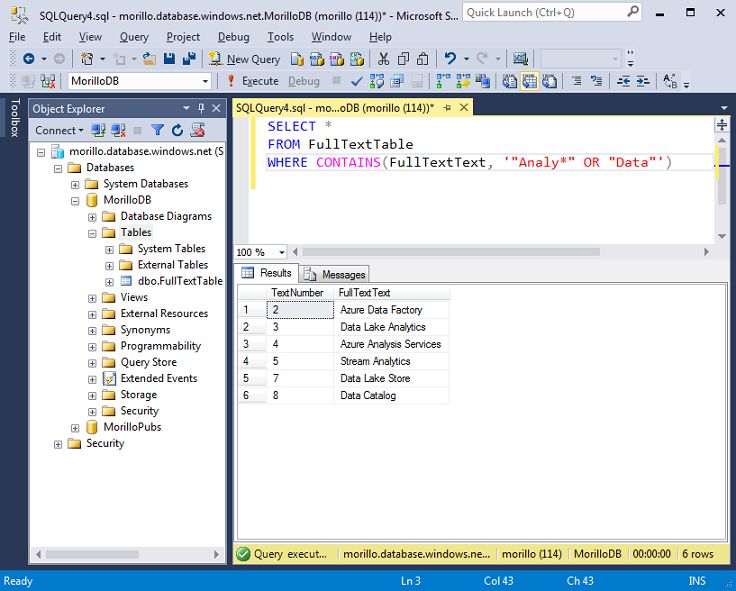This screenshot has width=736, height=591.
Task: Click the Execute button
Action: [253, 81]
